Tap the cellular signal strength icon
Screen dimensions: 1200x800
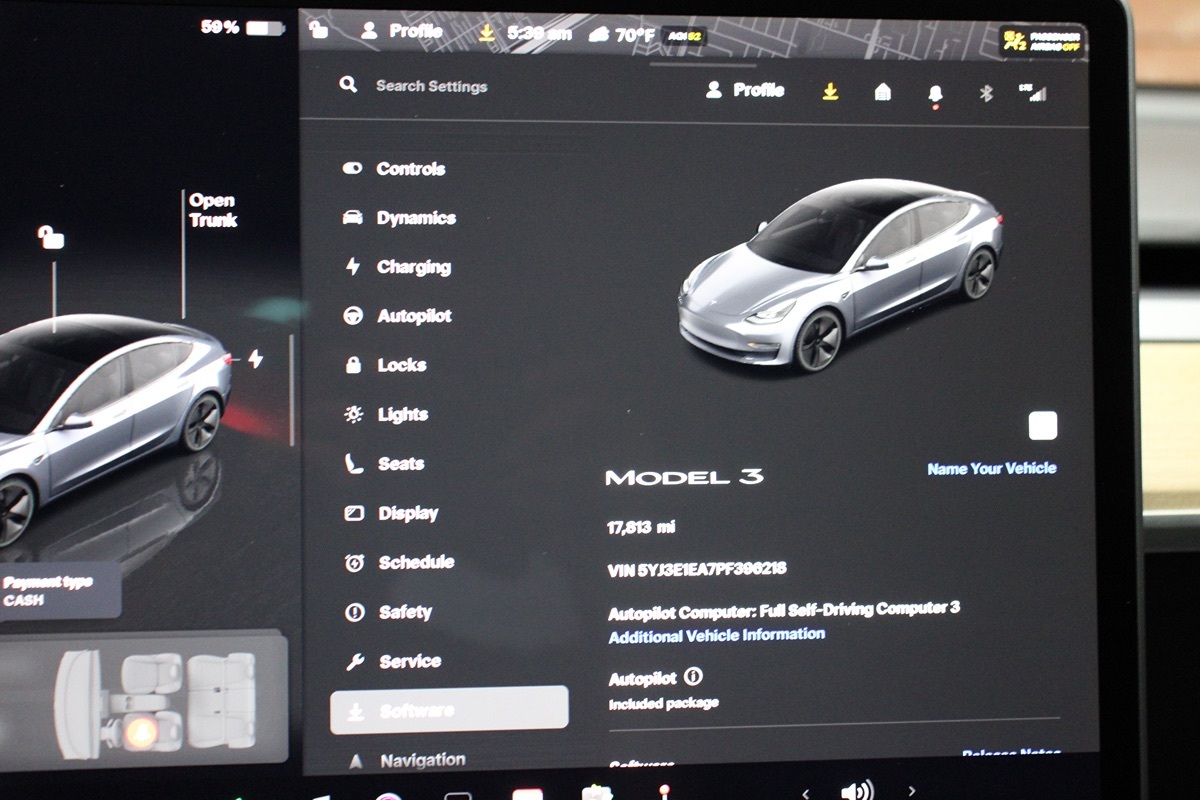tap(1033, 93)
